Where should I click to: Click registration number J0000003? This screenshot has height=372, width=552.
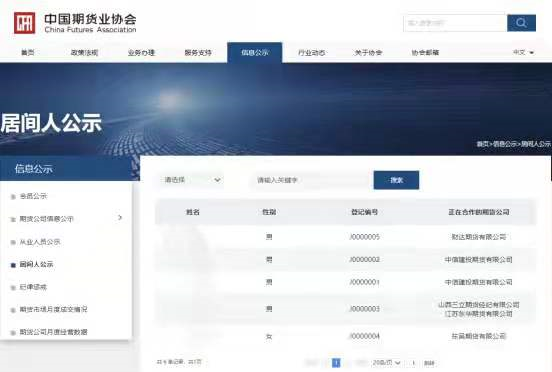click(x=365, y=309)
